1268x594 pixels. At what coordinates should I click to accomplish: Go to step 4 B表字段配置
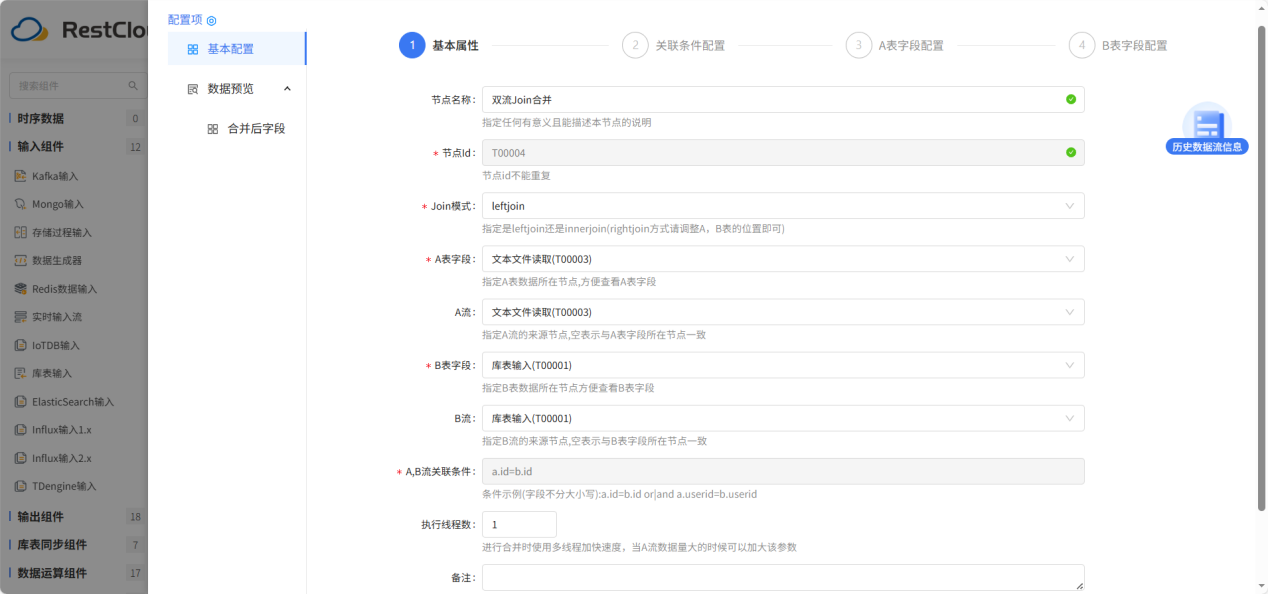point(1133,45)
